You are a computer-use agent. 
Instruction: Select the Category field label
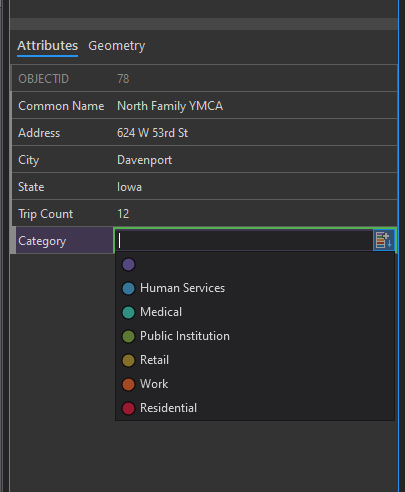(42, 241)
